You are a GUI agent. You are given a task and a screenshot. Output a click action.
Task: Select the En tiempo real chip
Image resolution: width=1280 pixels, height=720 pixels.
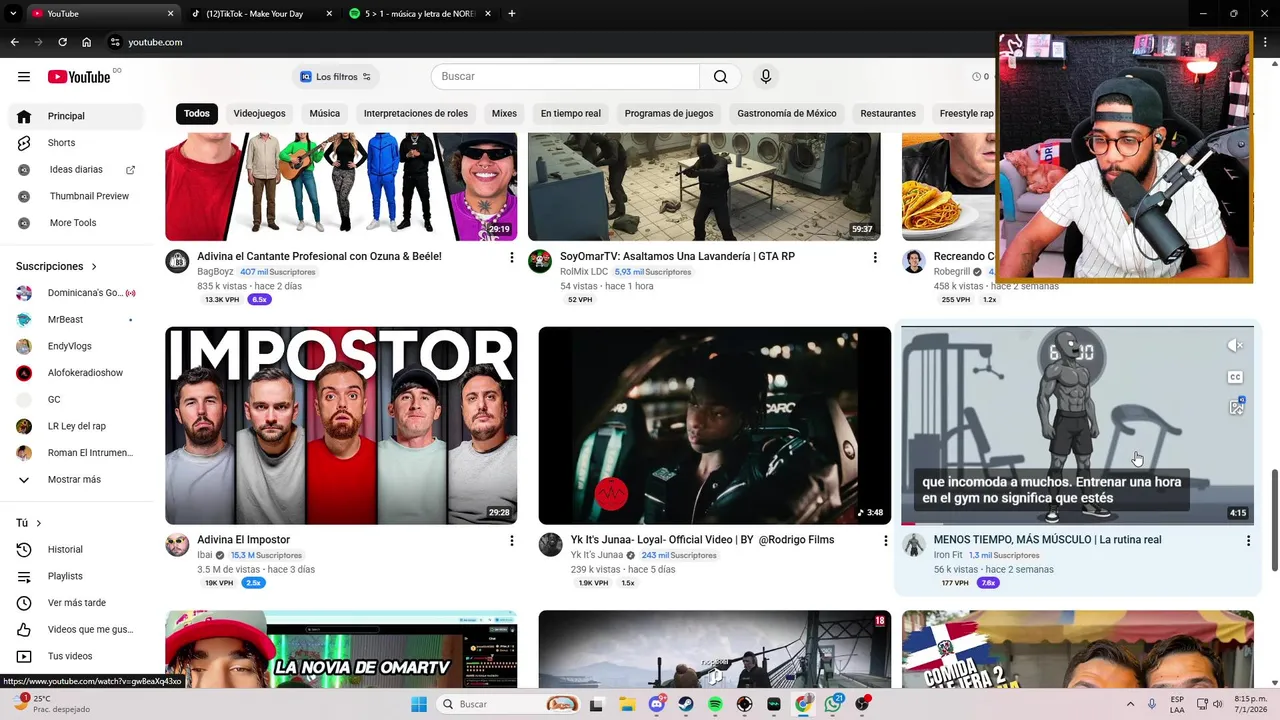[x=571, y=114]
